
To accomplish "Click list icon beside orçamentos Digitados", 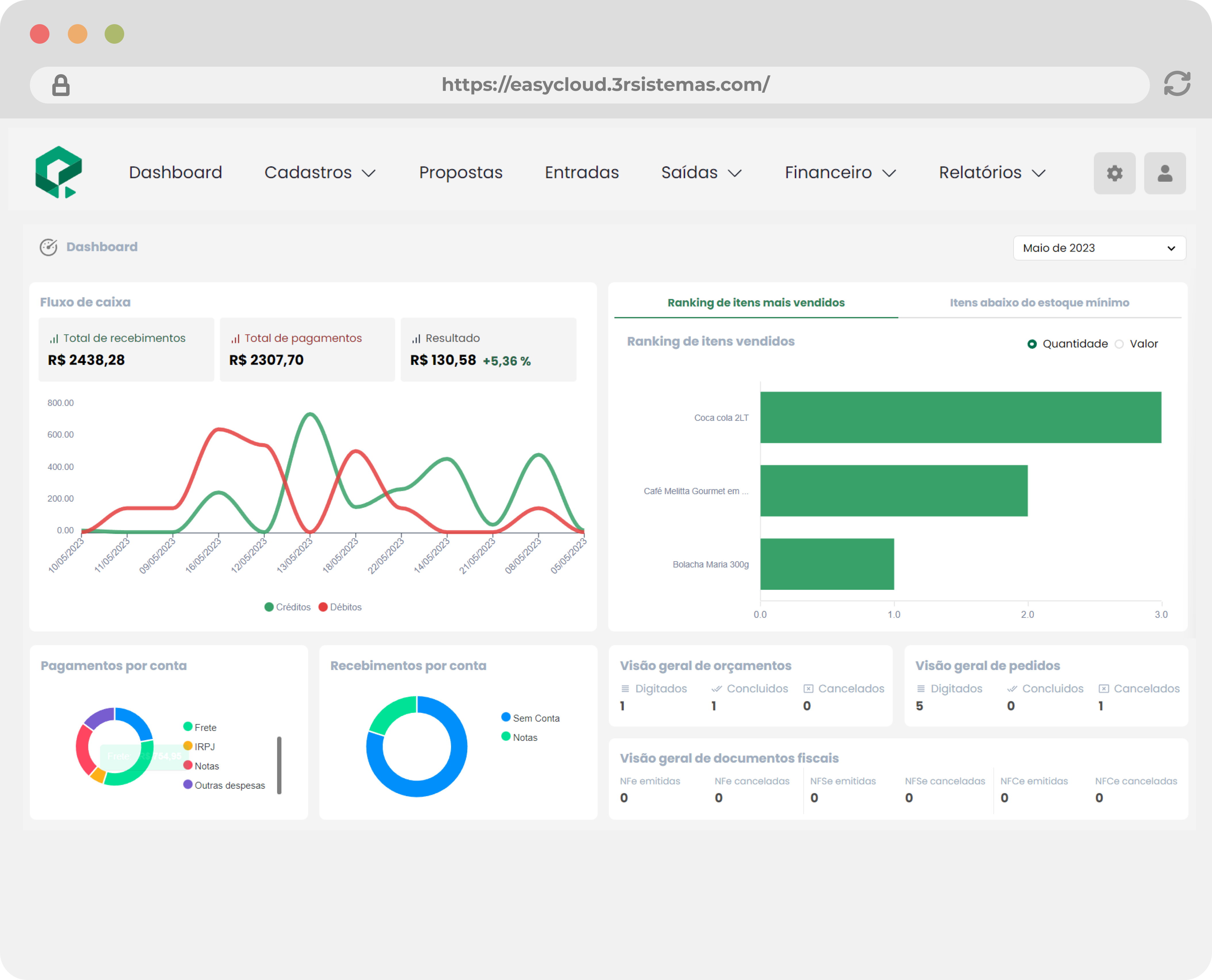I will (x=625, y=689).
